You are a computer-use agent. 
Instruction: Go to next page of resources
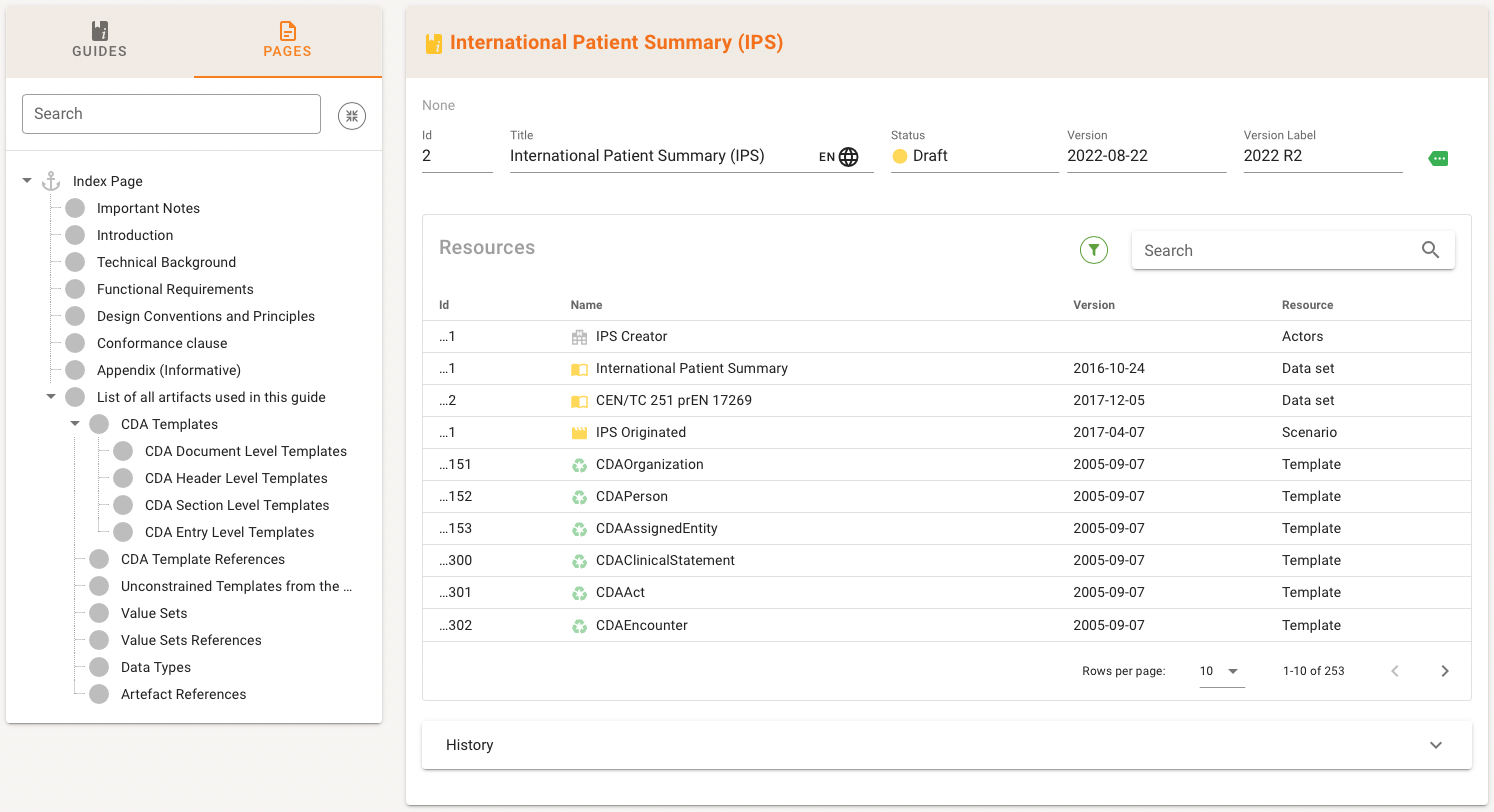coord(1444,671)
